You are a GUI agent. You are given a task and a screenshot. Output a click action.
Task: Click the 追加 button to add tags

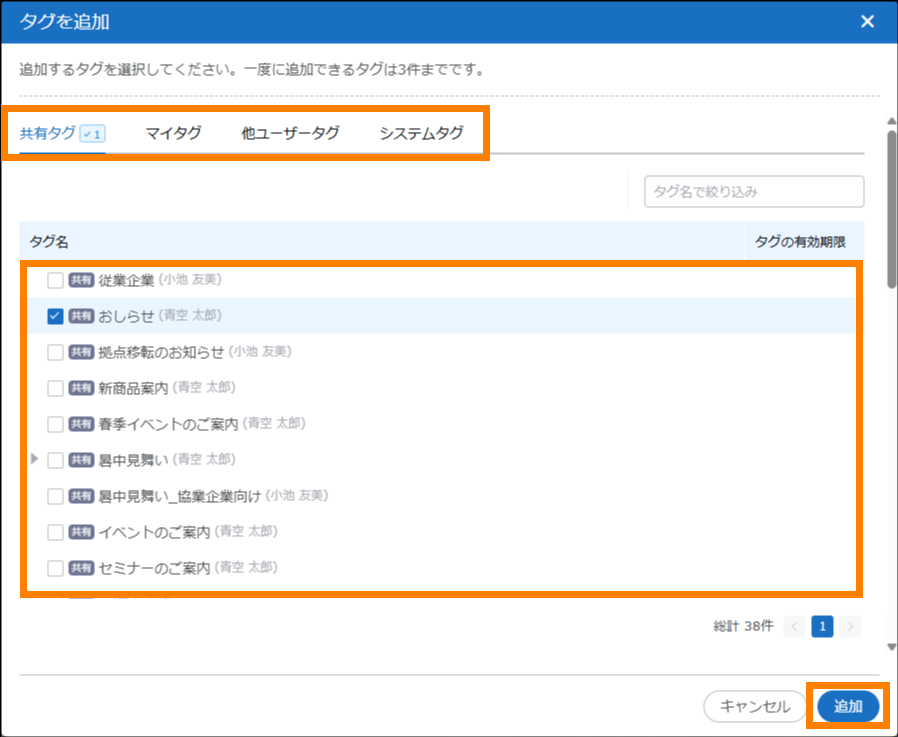click(848, 706)
